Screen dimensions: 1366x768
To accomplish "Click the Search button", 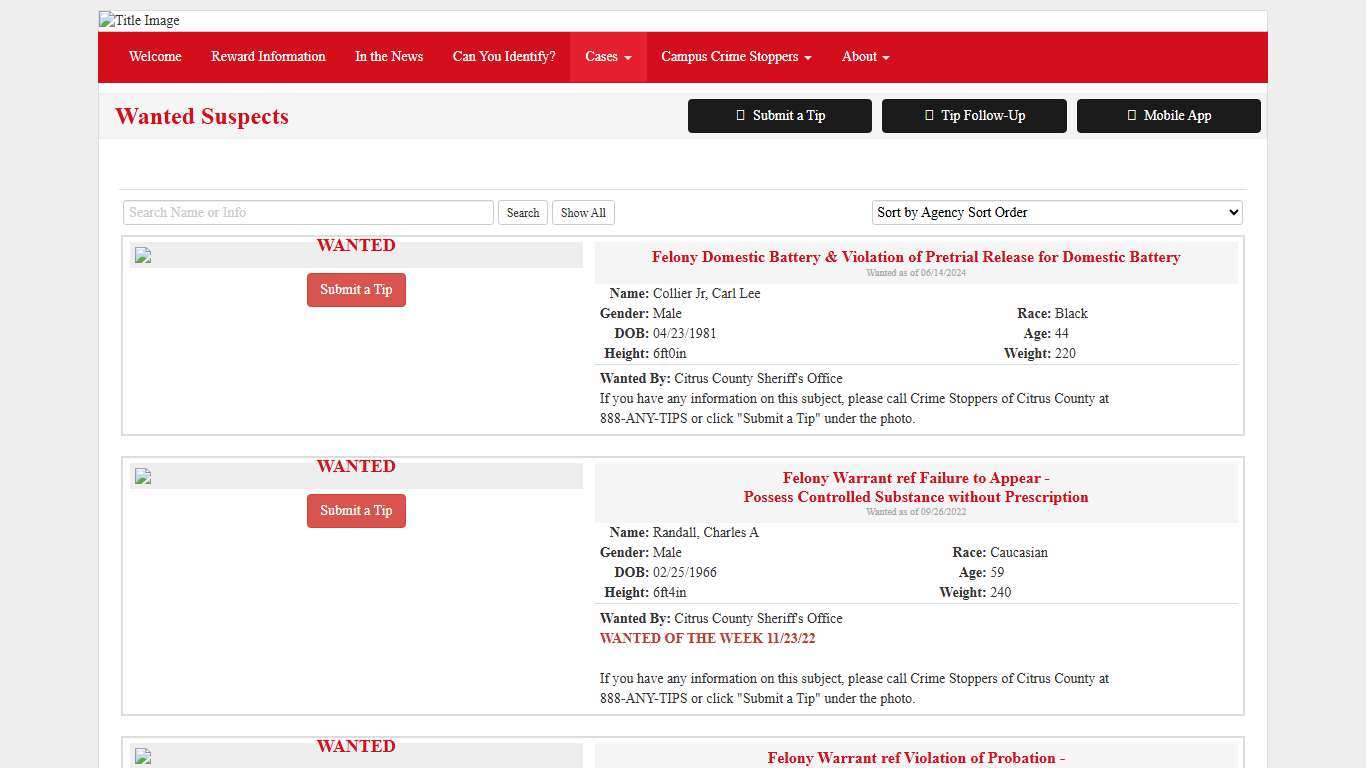I will pyautogui.click(x=522, y=213).
